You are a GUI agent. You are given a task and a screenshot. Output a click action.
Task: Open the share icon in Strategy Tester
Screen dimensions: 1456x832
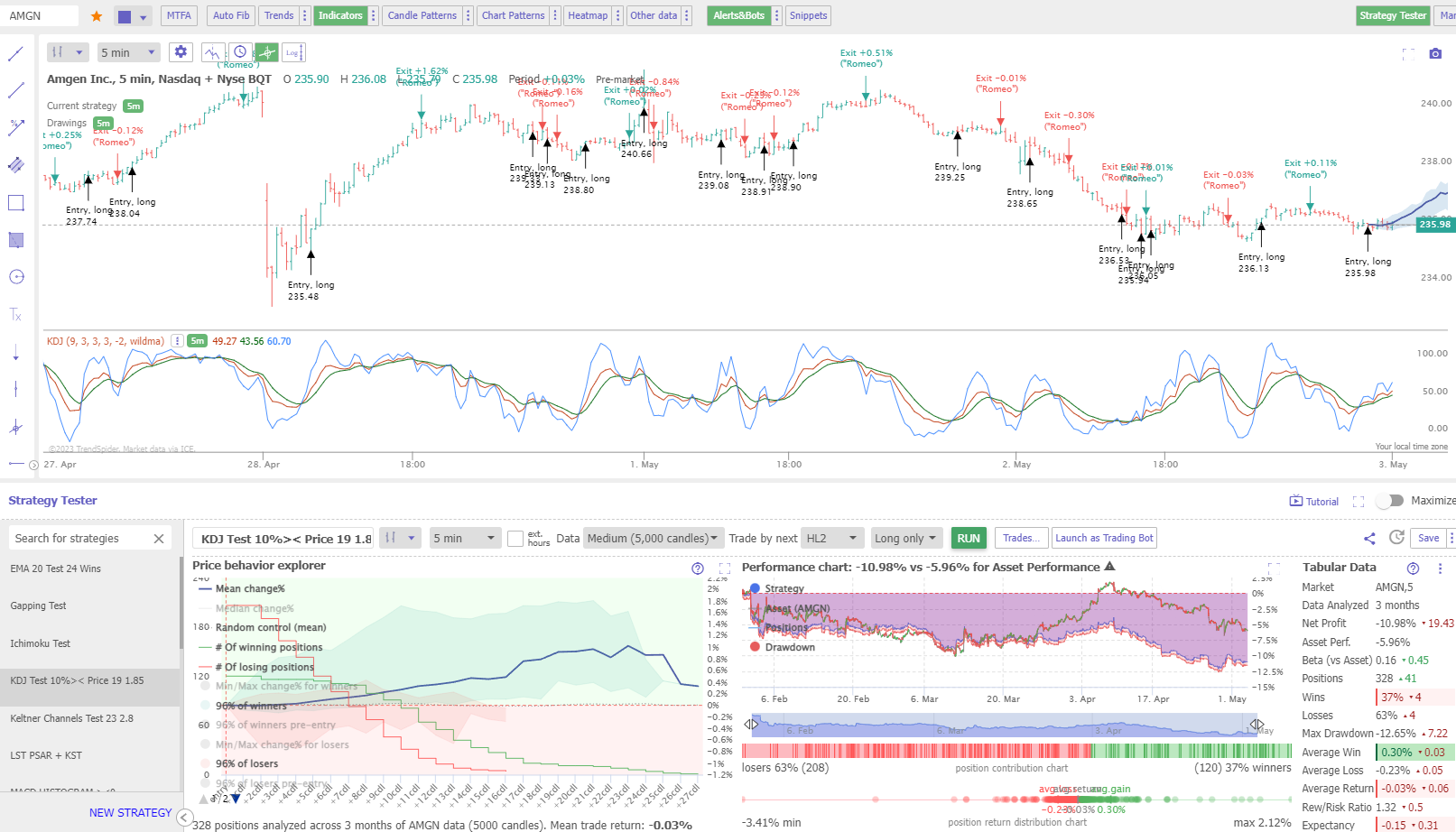[x=1369, y=538]
